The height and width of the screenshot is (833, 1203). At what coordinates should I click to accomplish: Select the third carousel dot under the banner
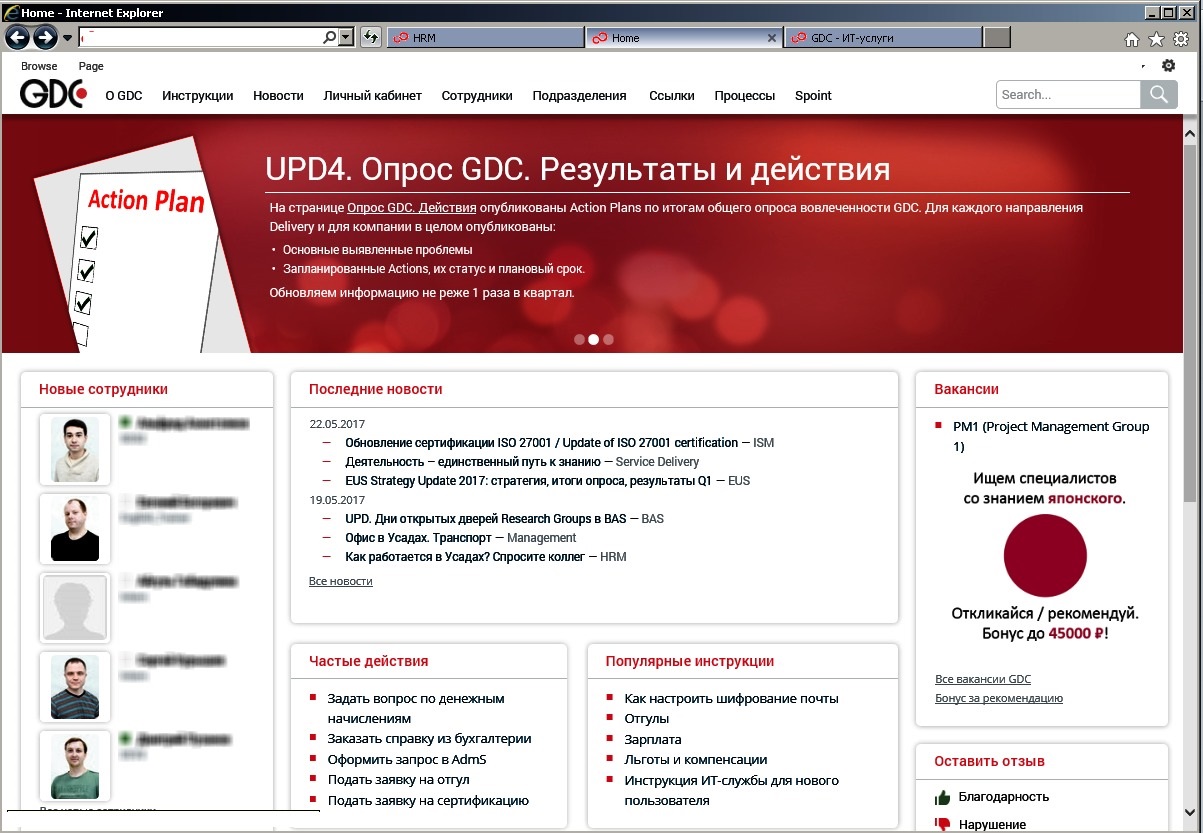point(608,339)
